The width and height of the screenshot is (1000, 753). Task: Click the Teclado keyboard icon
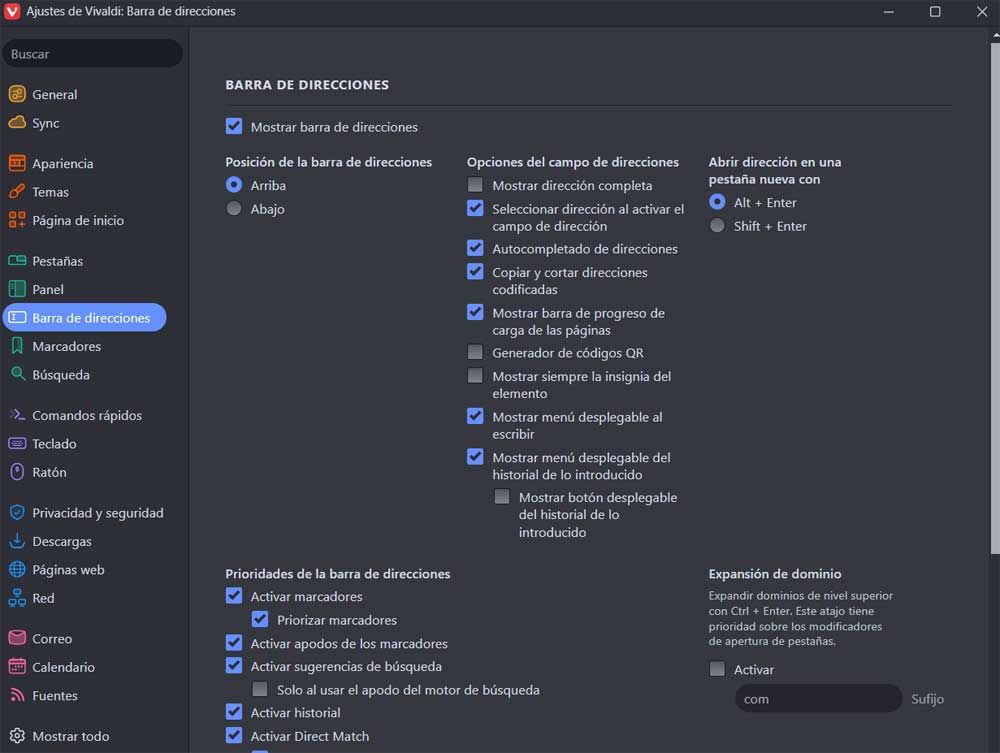pos(17,443)
